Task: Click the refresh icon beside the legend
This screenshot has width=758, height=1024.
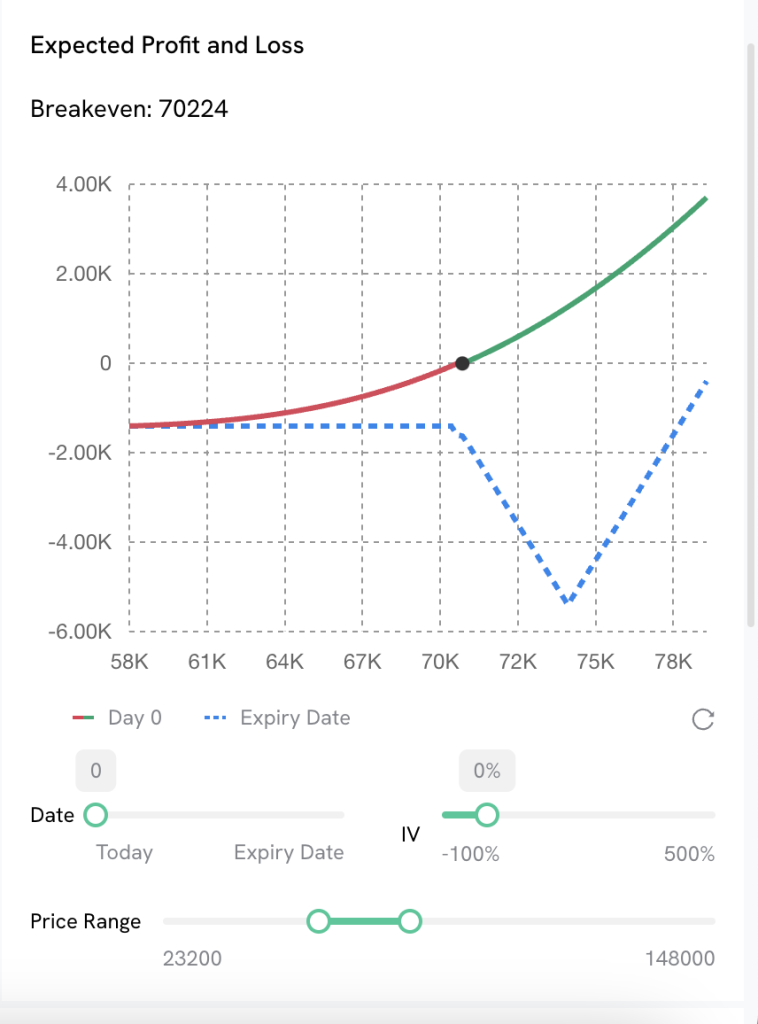Action: tap(703, 719)
